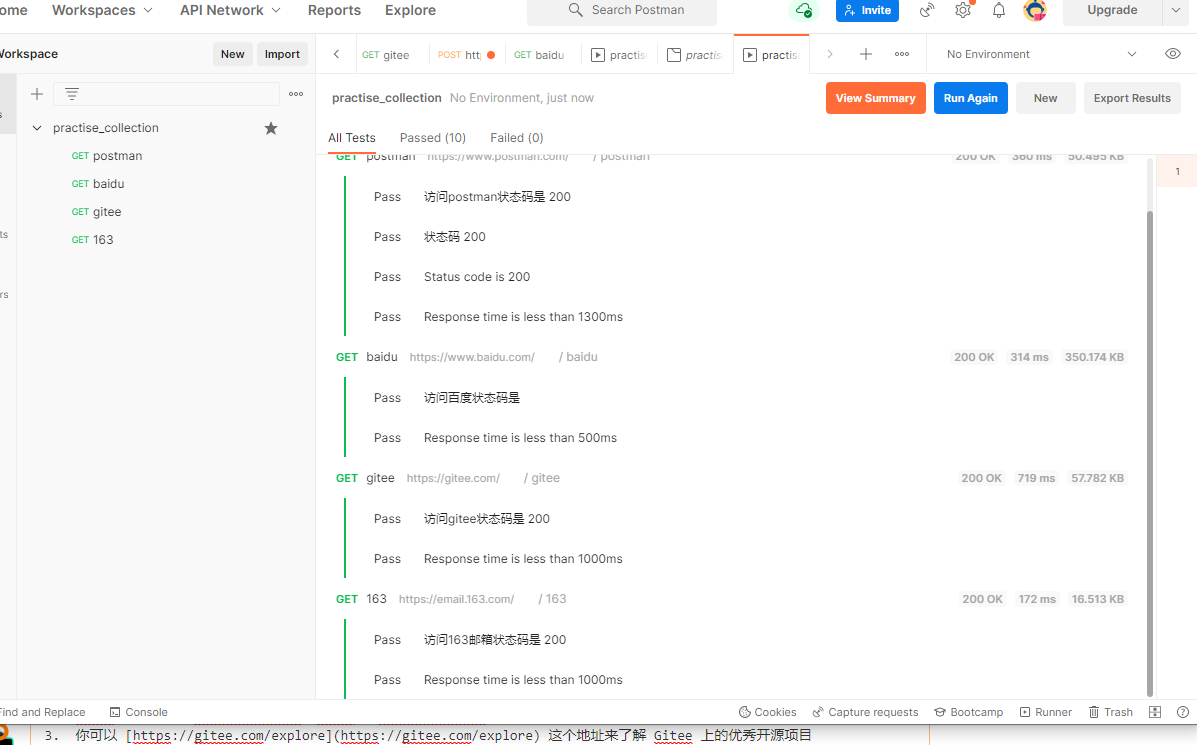This screenshot has width=1197, height=745.
Task: Open the arrow dropdown beside Upgrade
Action: pyautogui.click(x=1176, y=10)
